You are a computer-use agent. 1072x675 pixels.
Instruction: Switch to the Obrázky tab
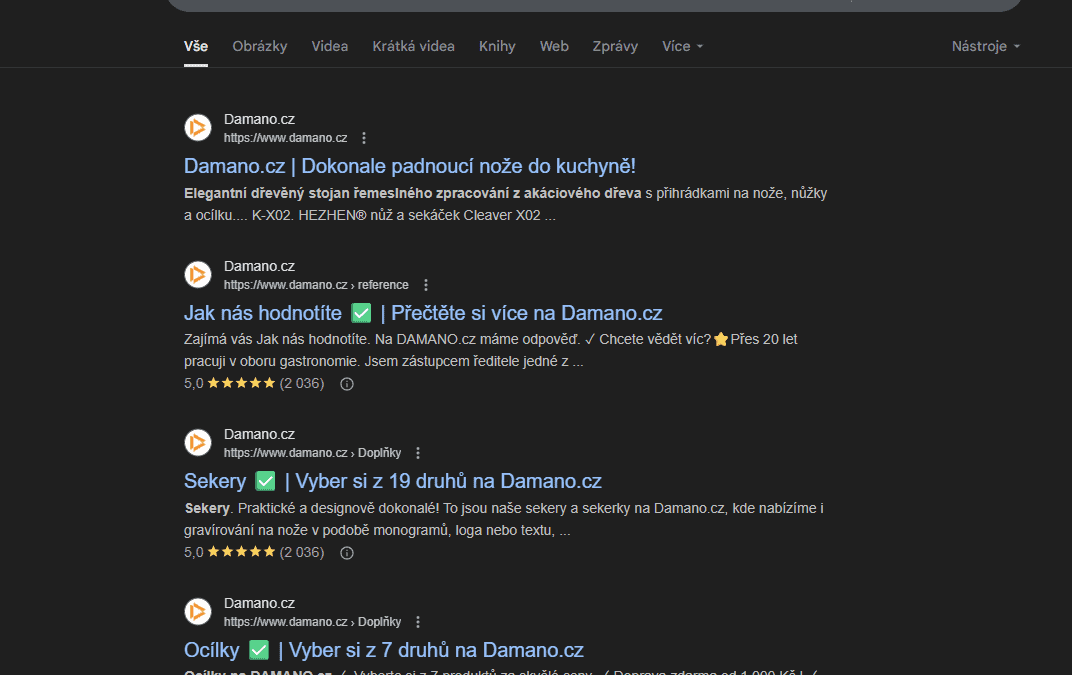pos(260,46)
